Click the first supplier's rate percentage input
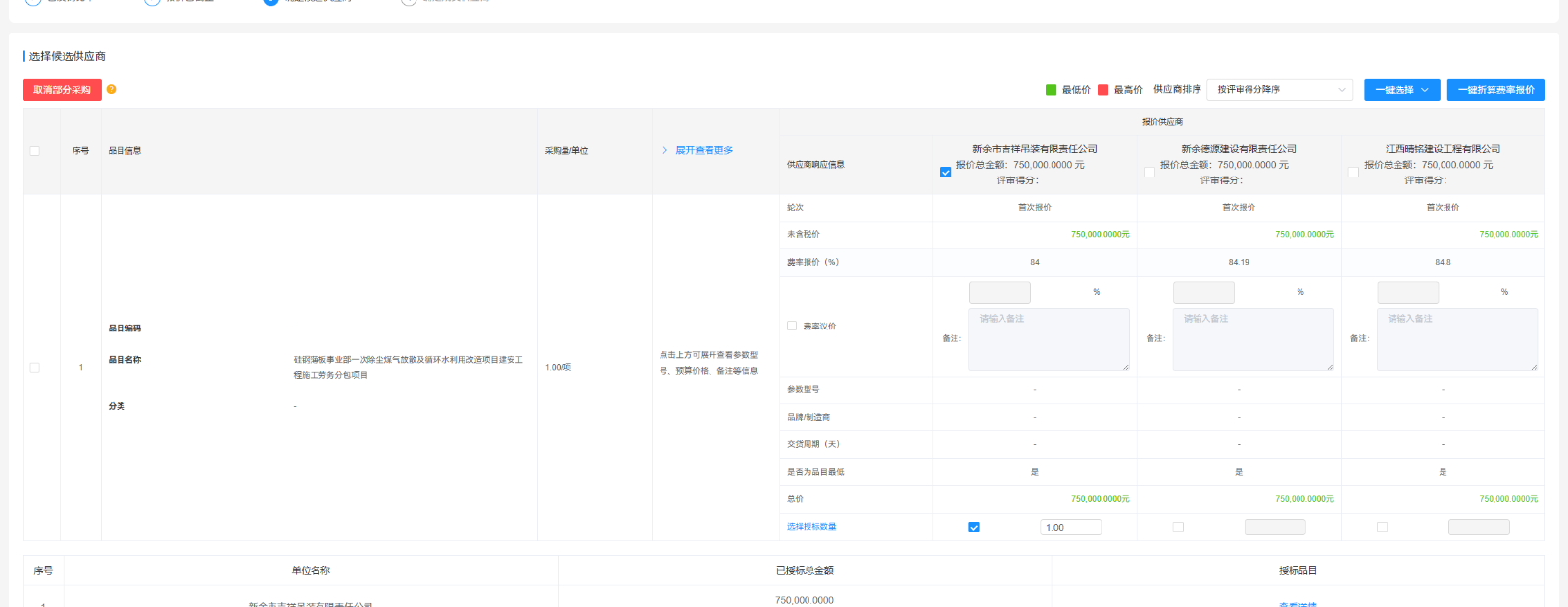 (1000, 292)
